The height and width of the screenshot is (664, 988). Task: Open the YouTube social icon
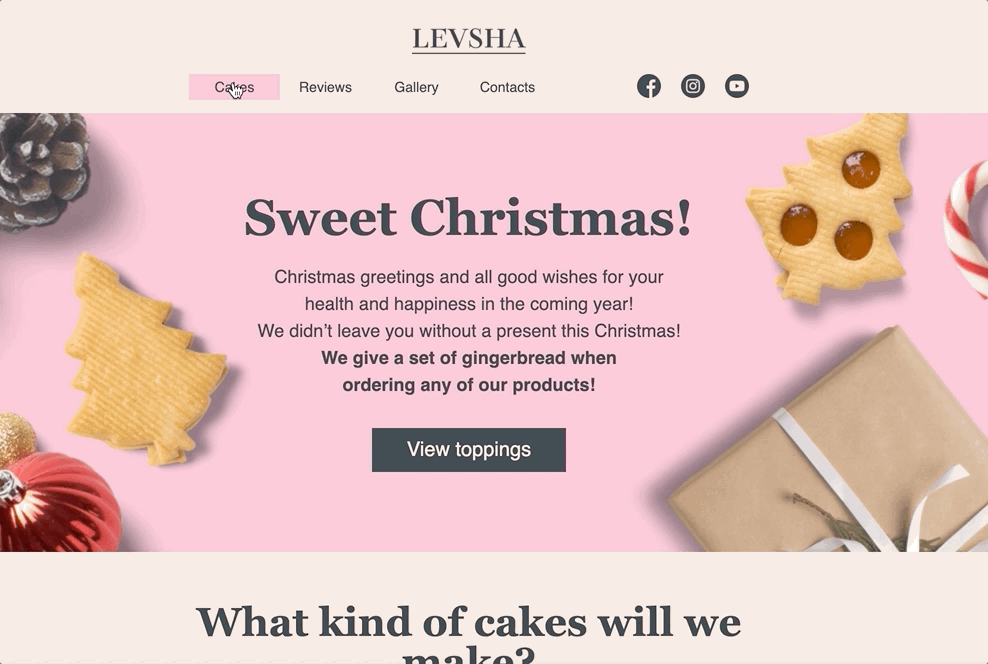(737, 86)
